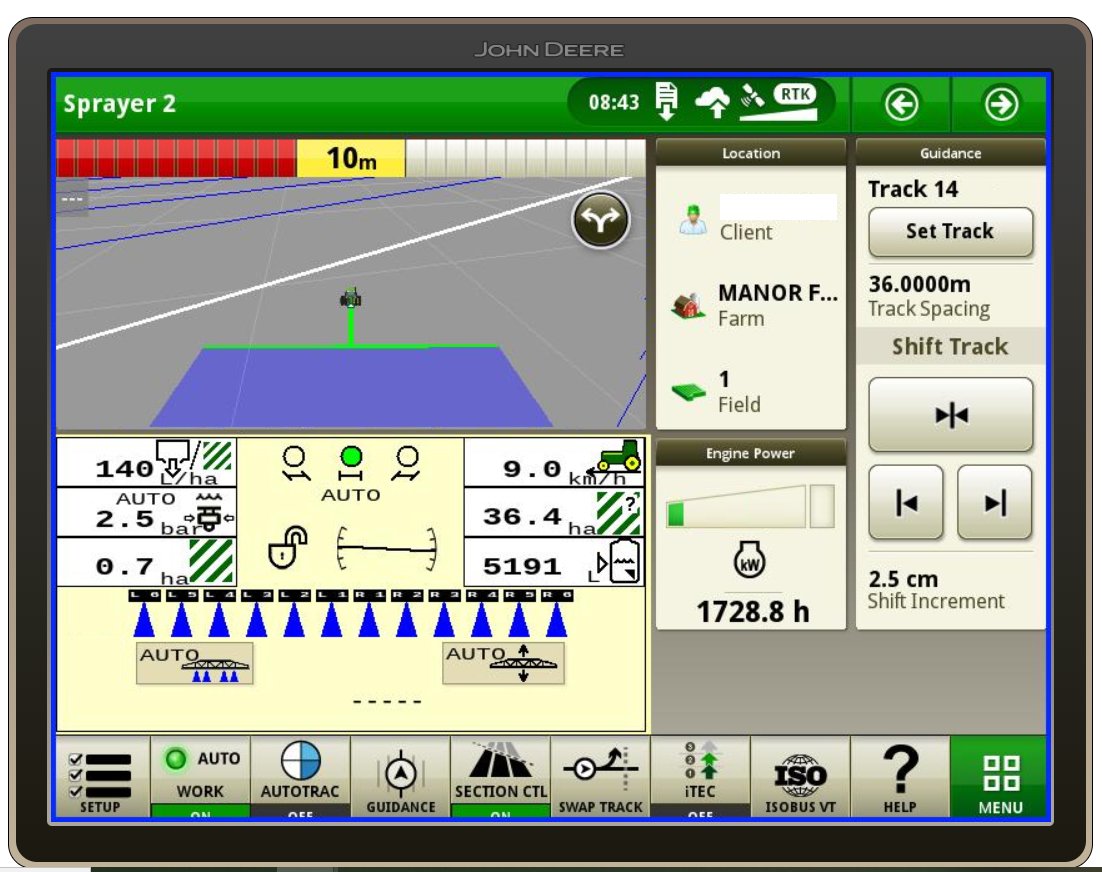The image size is (1102, 872).
Task: Tap the Sprayer 2 title
Action: point(119,103)
